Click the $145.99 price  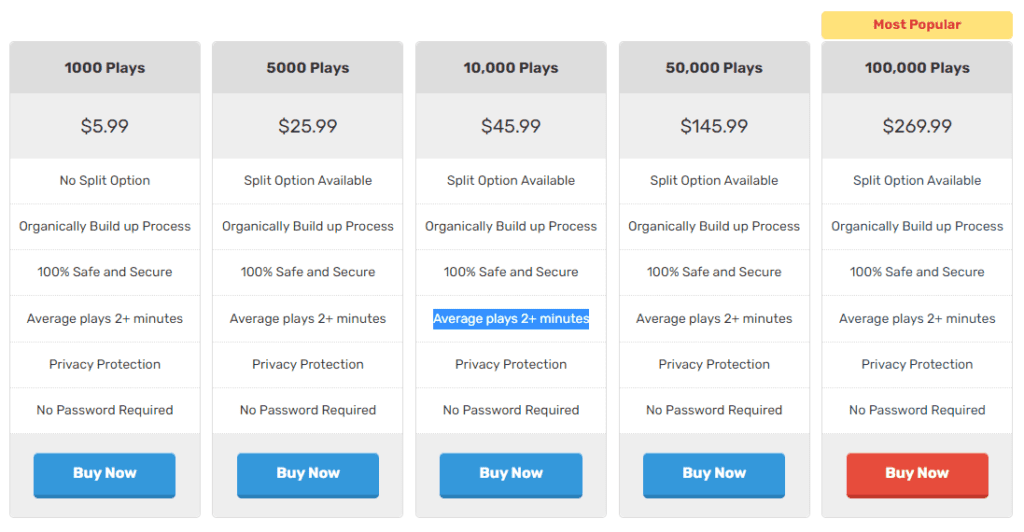[x=714, y=125]
